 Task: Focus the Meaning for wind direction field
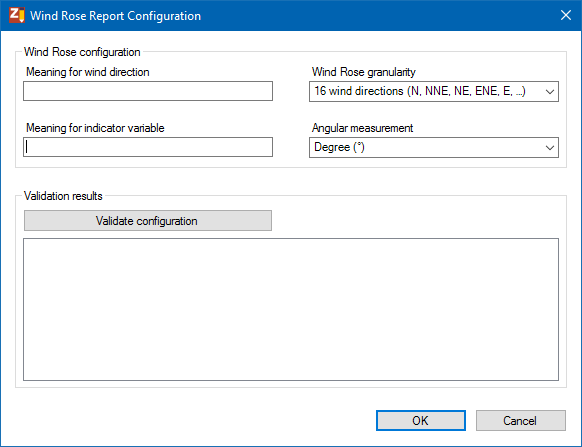pos(148,91)
